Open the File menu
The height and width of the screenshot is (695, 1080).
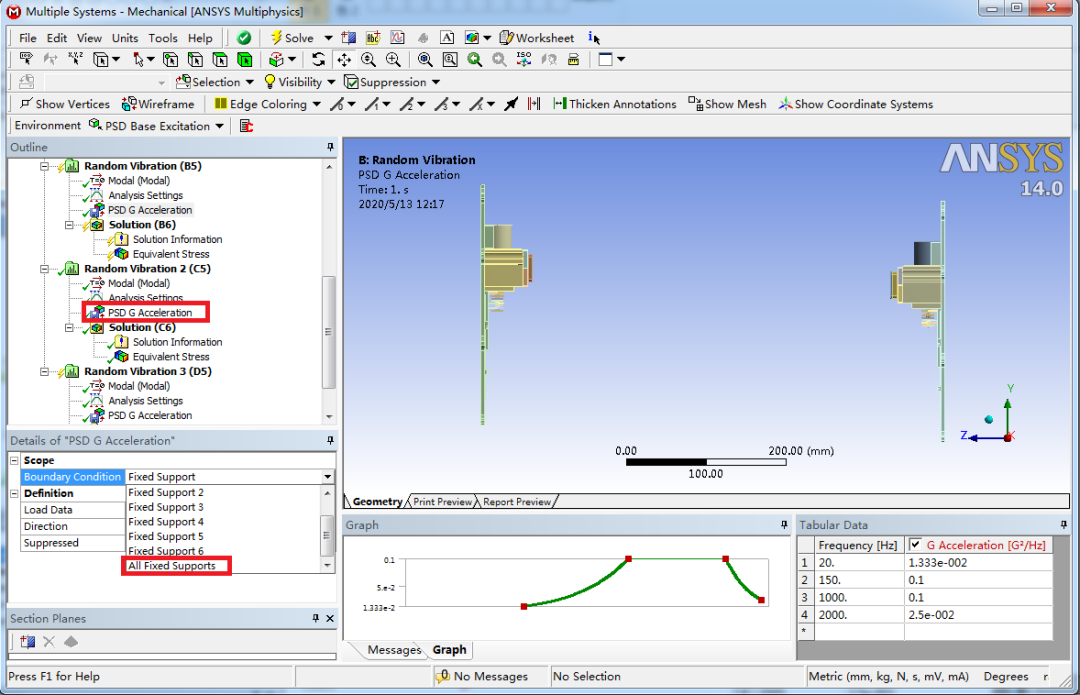click(28, 38)
